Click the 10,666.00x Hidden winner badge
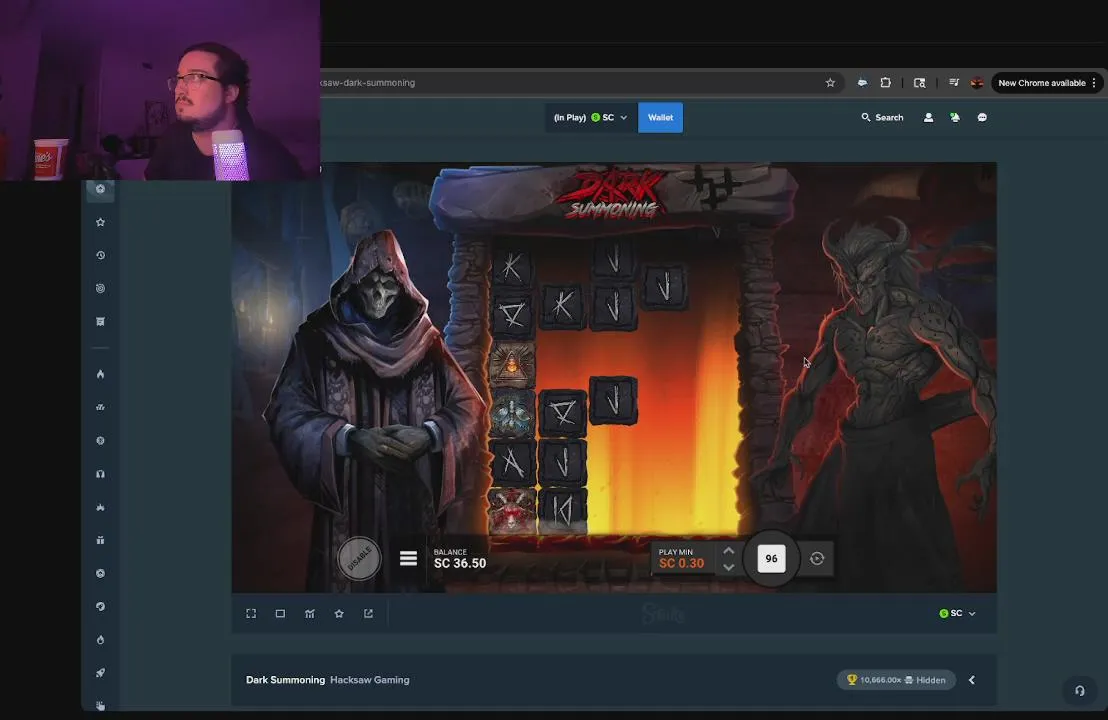Screen dimensions: 1108x720 click(x=896, y=680)
